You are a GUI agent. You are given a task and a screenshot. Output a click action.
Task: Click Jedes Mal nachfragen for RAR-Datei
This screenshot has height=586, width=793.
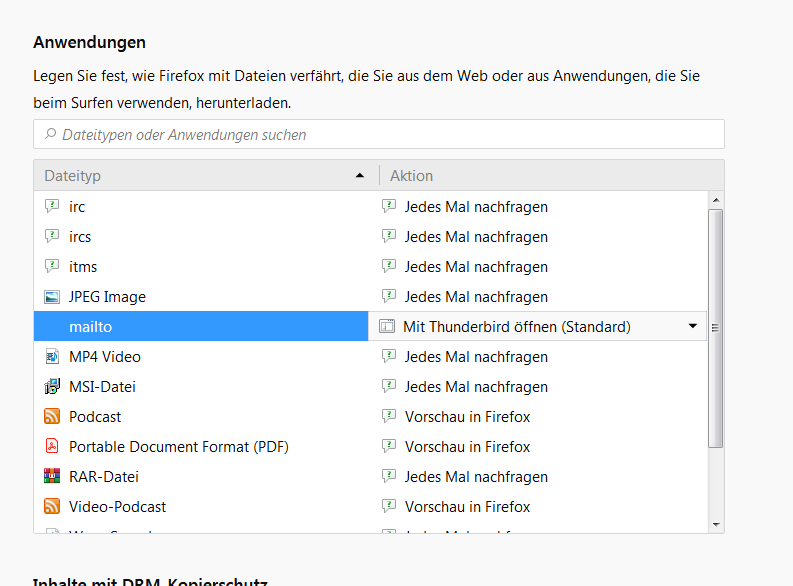(x=476, y=477)
